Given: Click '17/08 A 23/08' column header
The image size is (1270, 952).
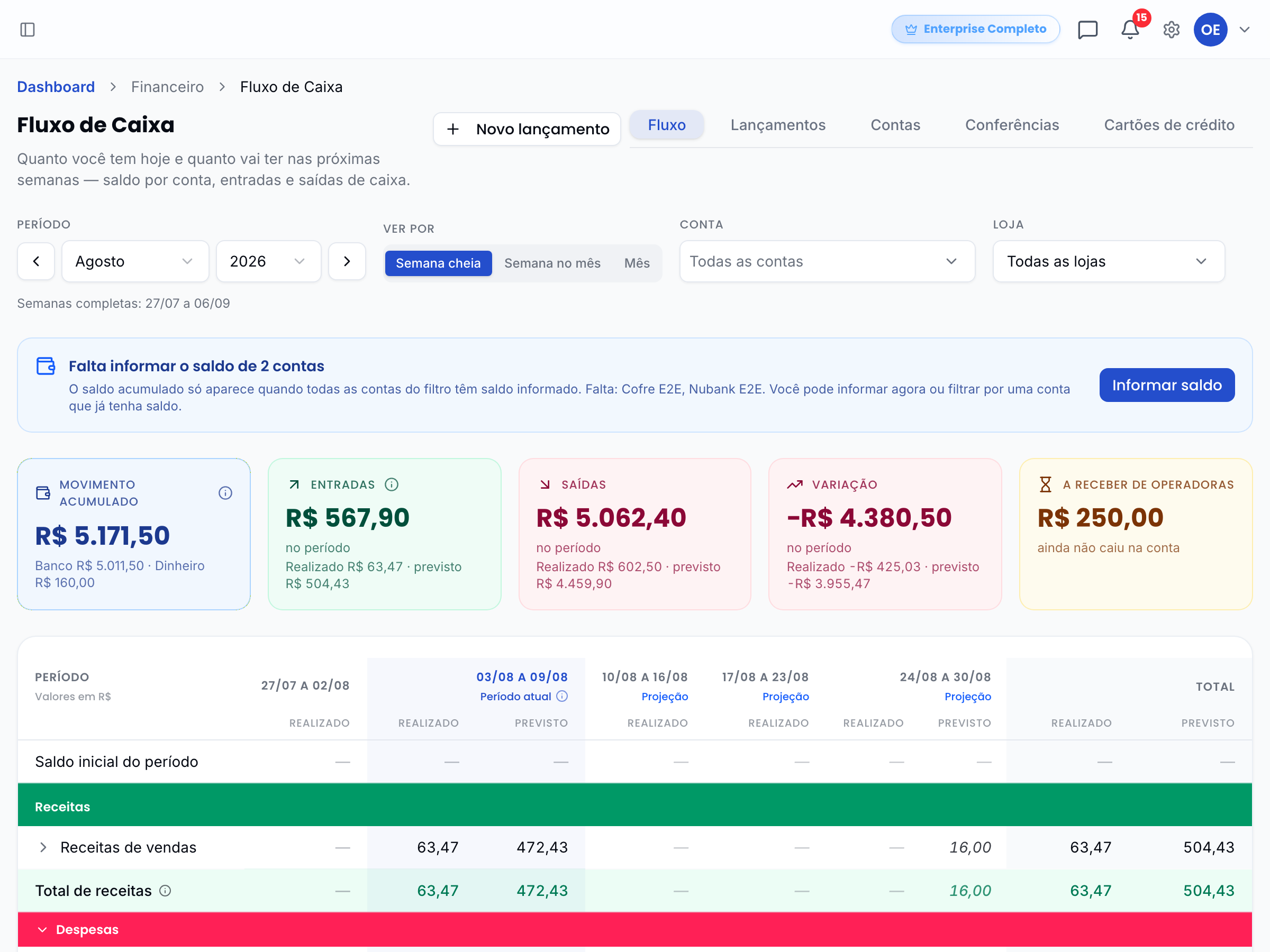Looking at the screenshot, I should pos(765,677).
